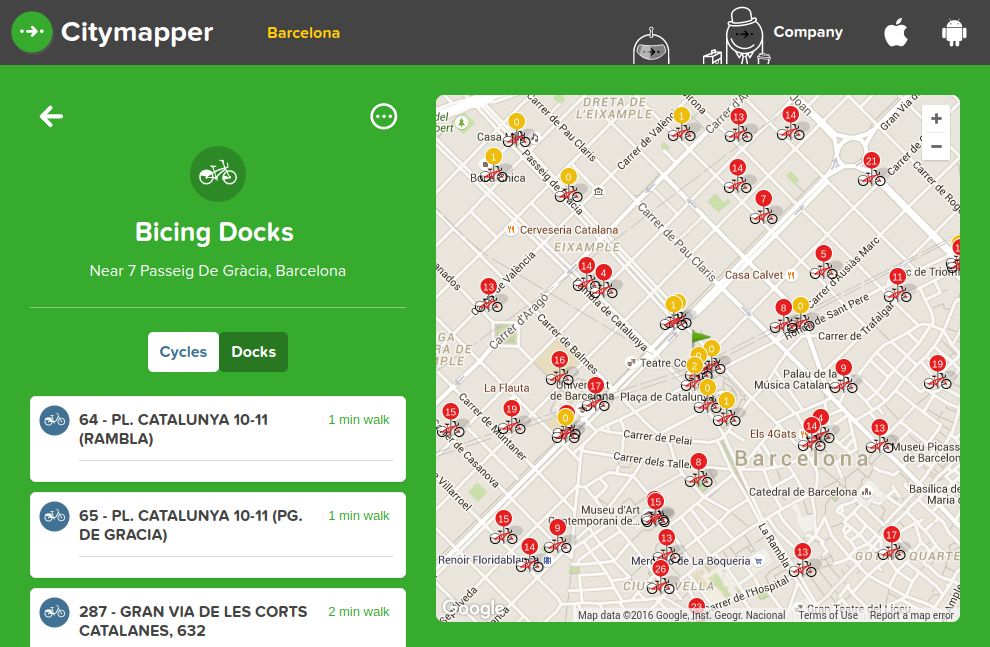Click the Citymapper green arrow logo

tap(32, 32)
